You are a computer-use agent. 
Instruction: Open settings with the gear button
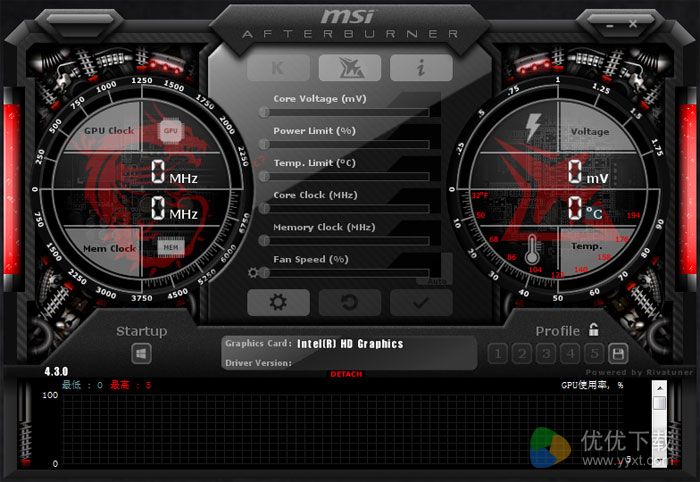point(278,302)
